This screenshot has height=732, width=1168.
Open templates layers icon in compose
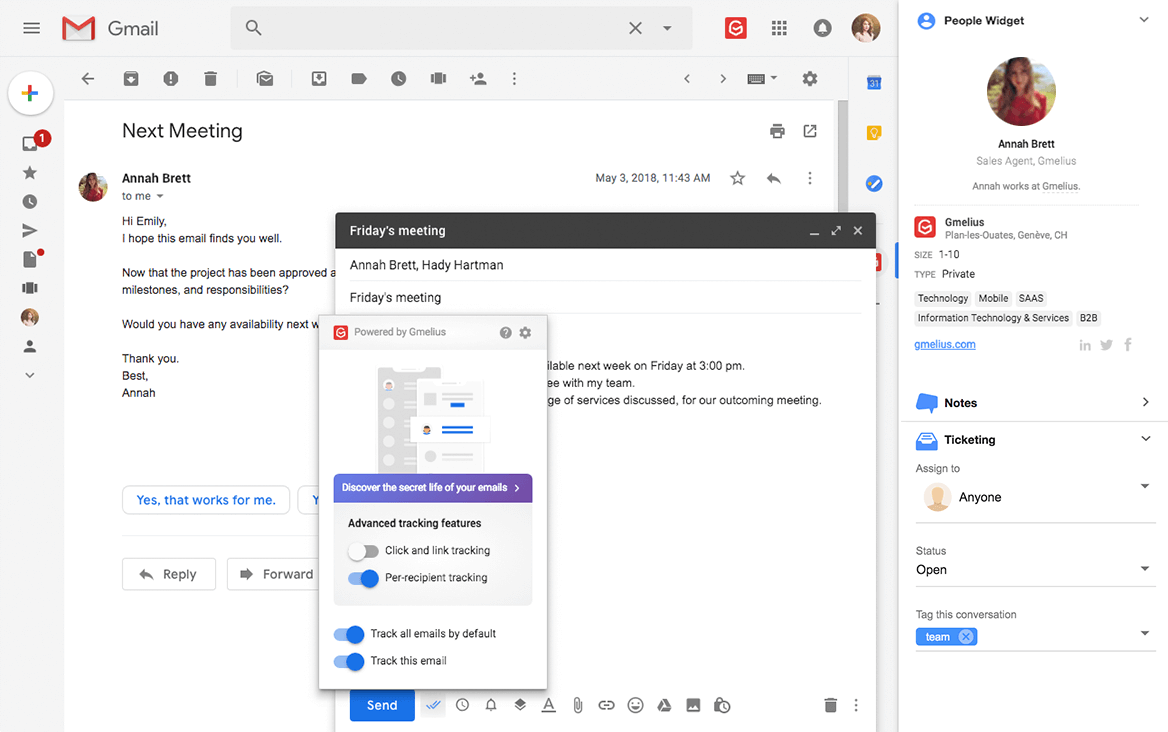click(520, 704)
